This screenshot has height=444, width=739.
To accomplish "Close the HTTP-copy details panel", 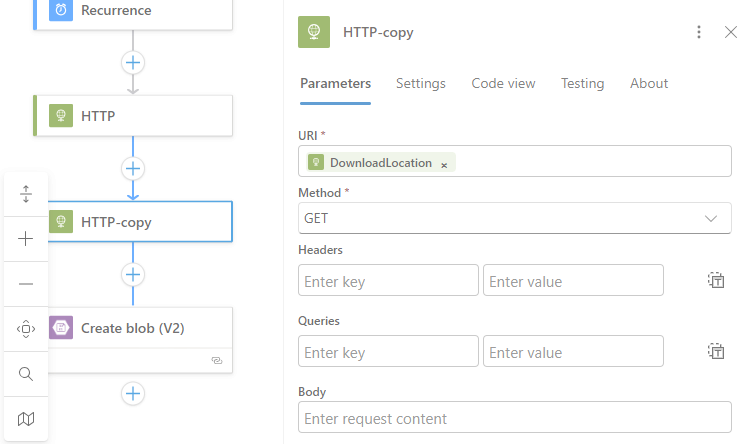I will (x=731, y=32).
